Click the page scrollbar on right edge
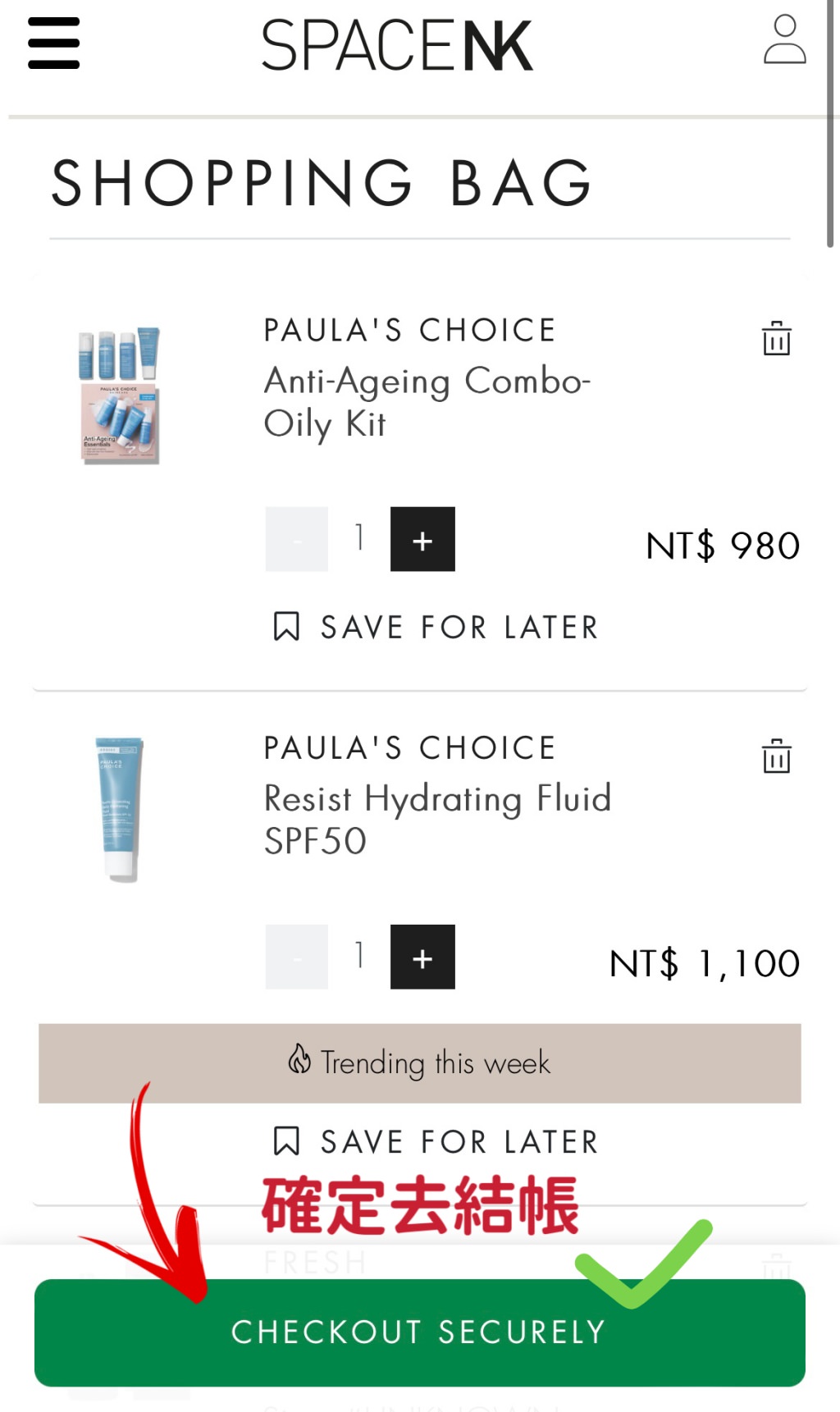Image resolution: width=840 pixels, height=1412 pixels. [x=830, y=123]
